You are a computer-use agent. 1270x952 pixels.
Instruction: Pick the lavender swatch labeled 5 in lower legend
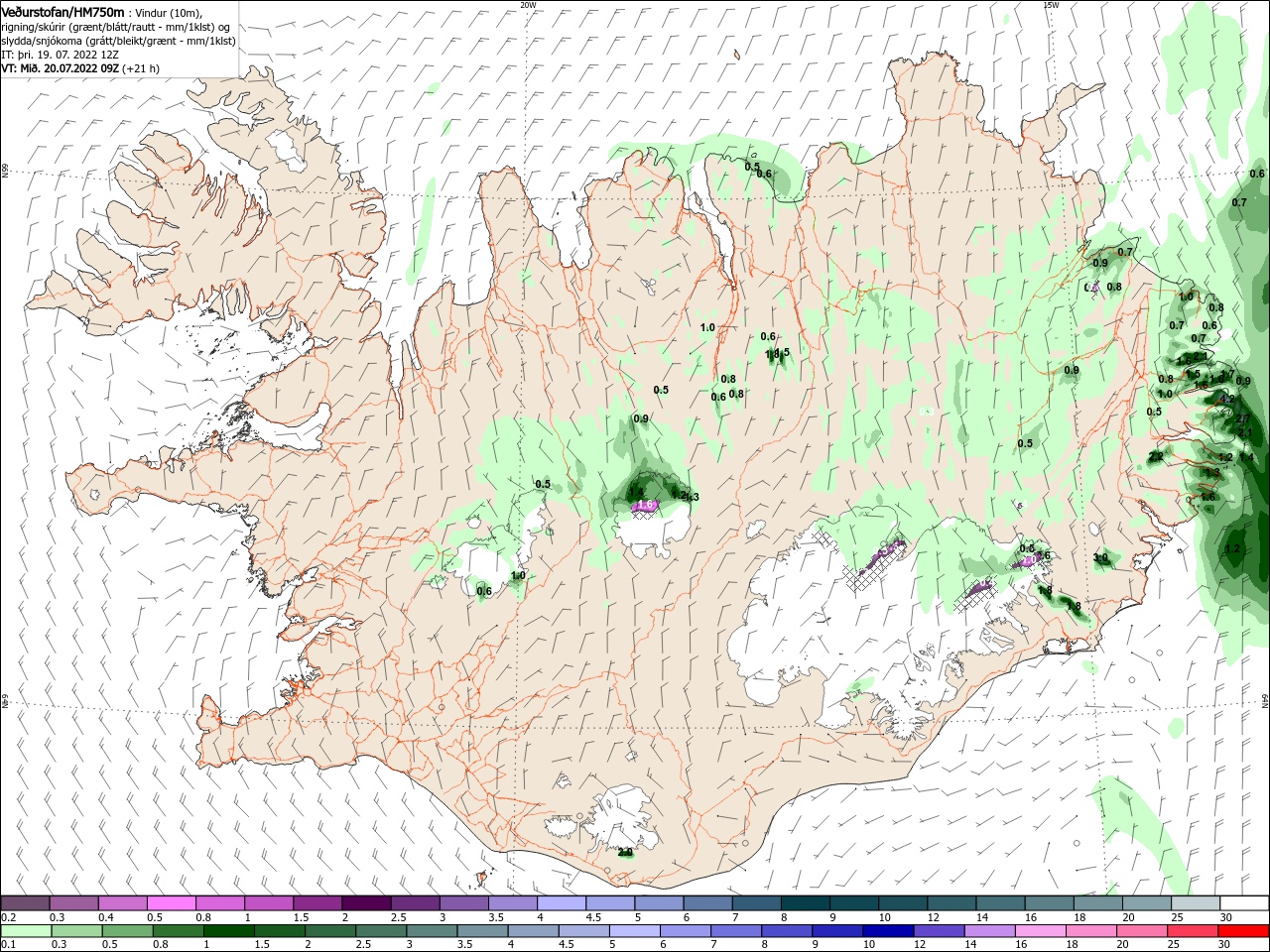point(633,931)
